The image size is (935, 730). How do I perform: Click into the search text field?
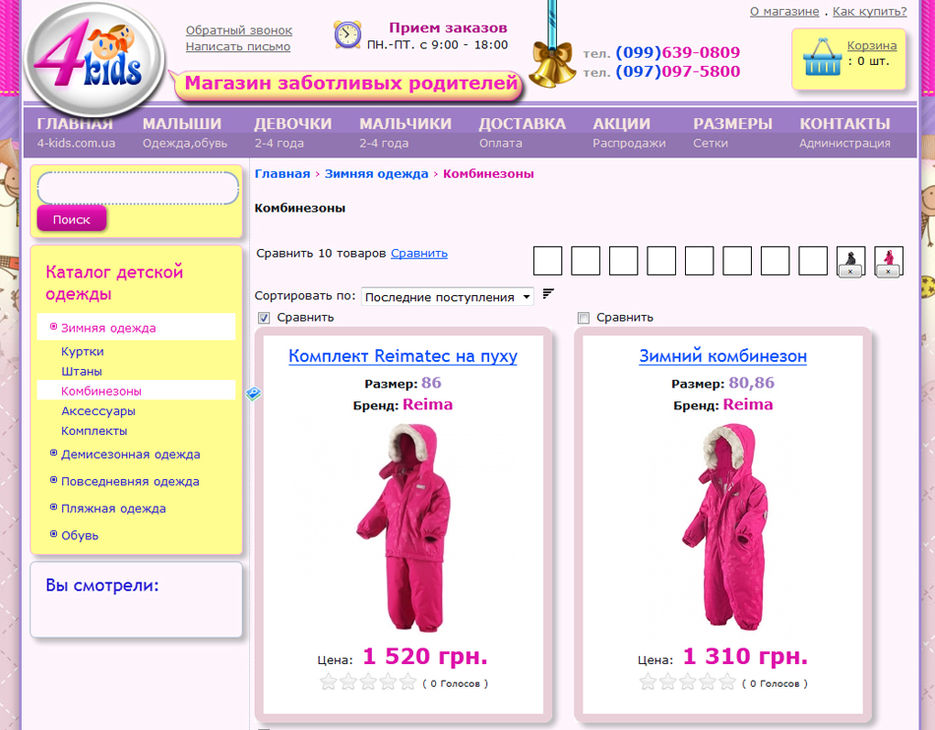coord(138,188)
